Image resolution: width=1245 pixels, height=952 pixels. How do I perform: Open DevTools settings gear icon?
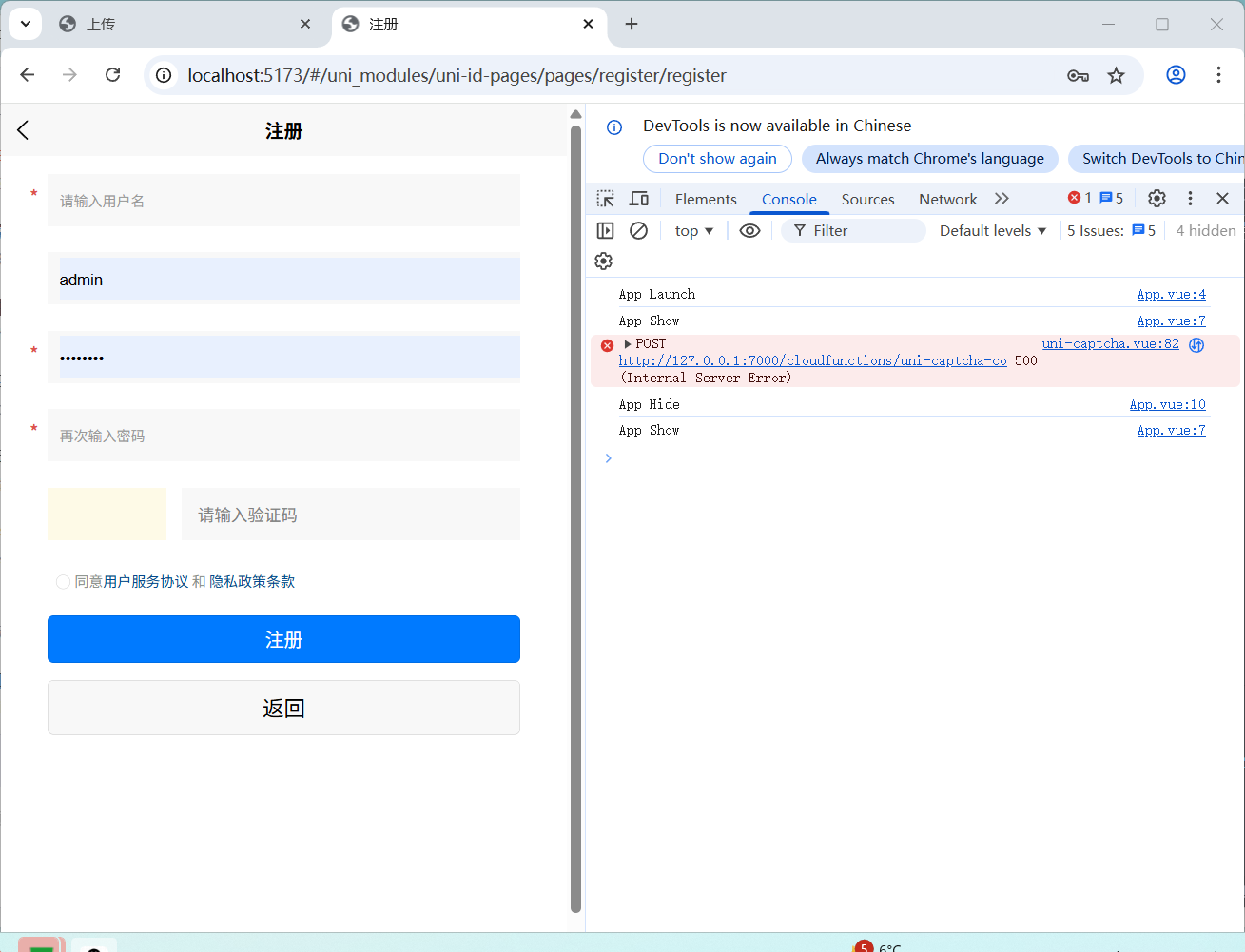(1157, 199)
